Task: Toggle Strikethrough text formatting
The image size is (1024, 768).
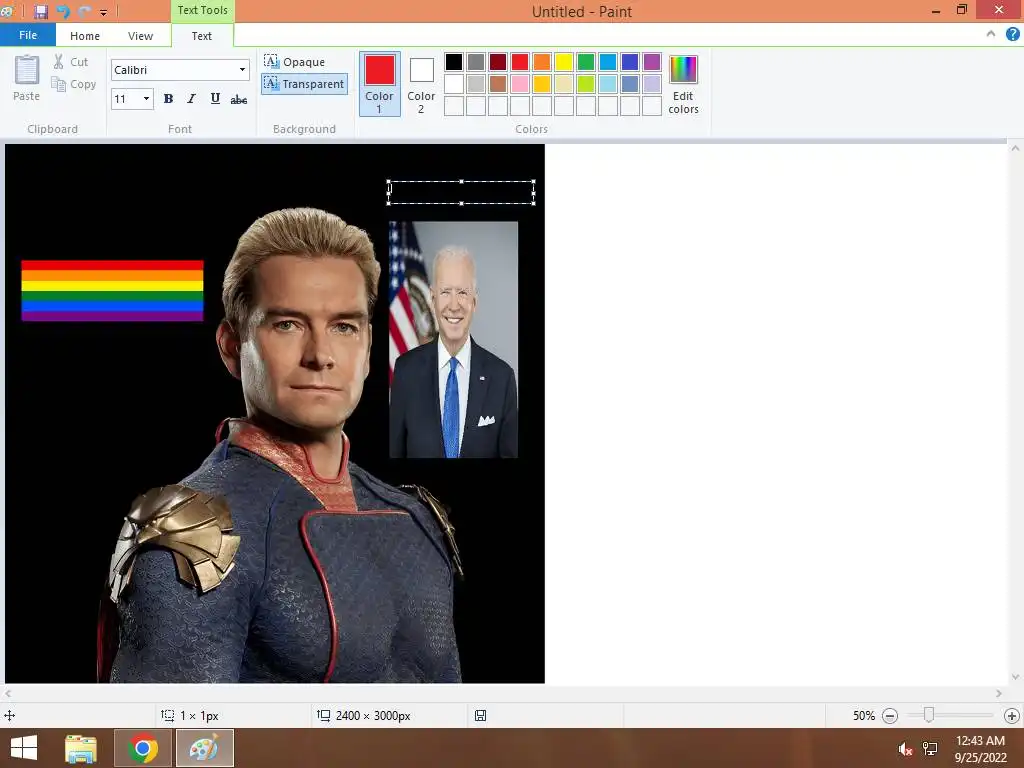Action: point(238,99)
